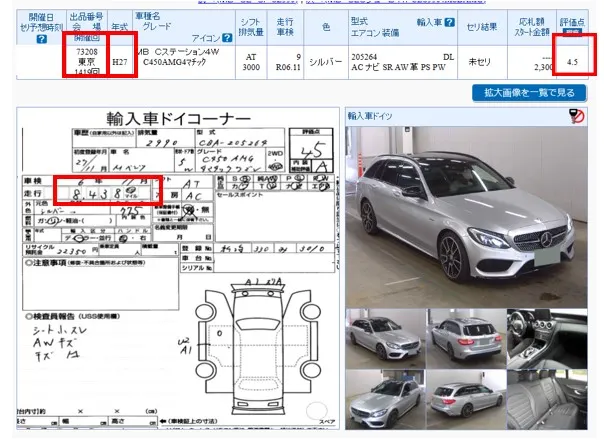Click the 走行 車検 column header
Image resolution: width=604 pixels, height=440 pixels.
pos(285,27)
